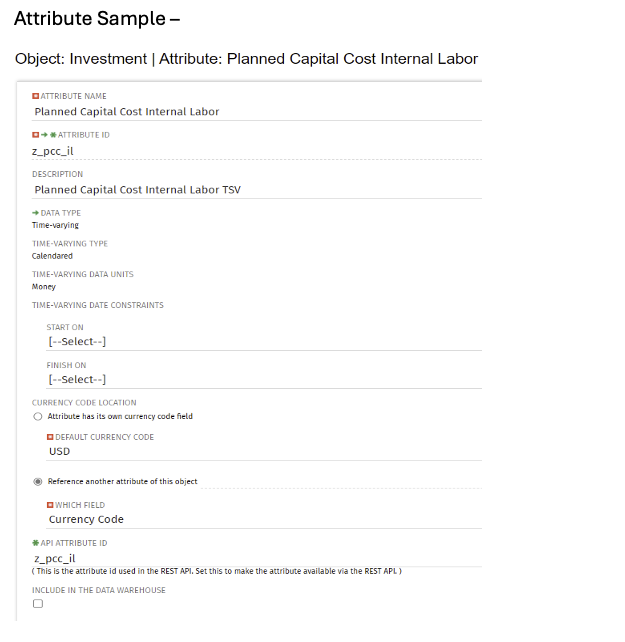
Task: Select 'Reference another attribute of this object' radio
Action: 38,481
